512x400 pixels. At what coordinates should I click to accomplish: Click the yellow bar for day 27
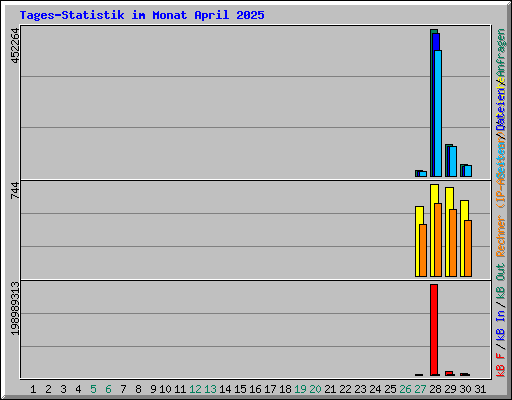click(x=419, y=241)
